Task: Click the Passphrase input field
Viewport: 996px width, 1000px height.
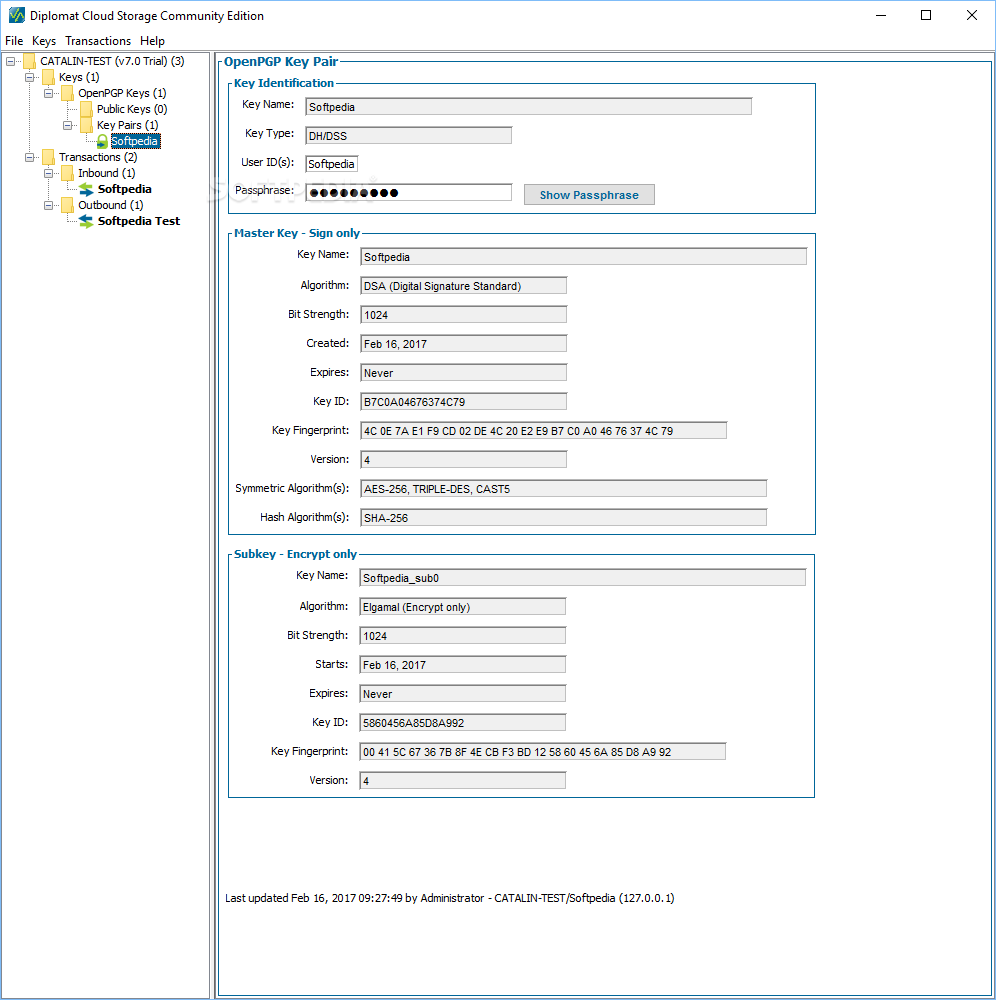Action: click(x=409, y=193)
